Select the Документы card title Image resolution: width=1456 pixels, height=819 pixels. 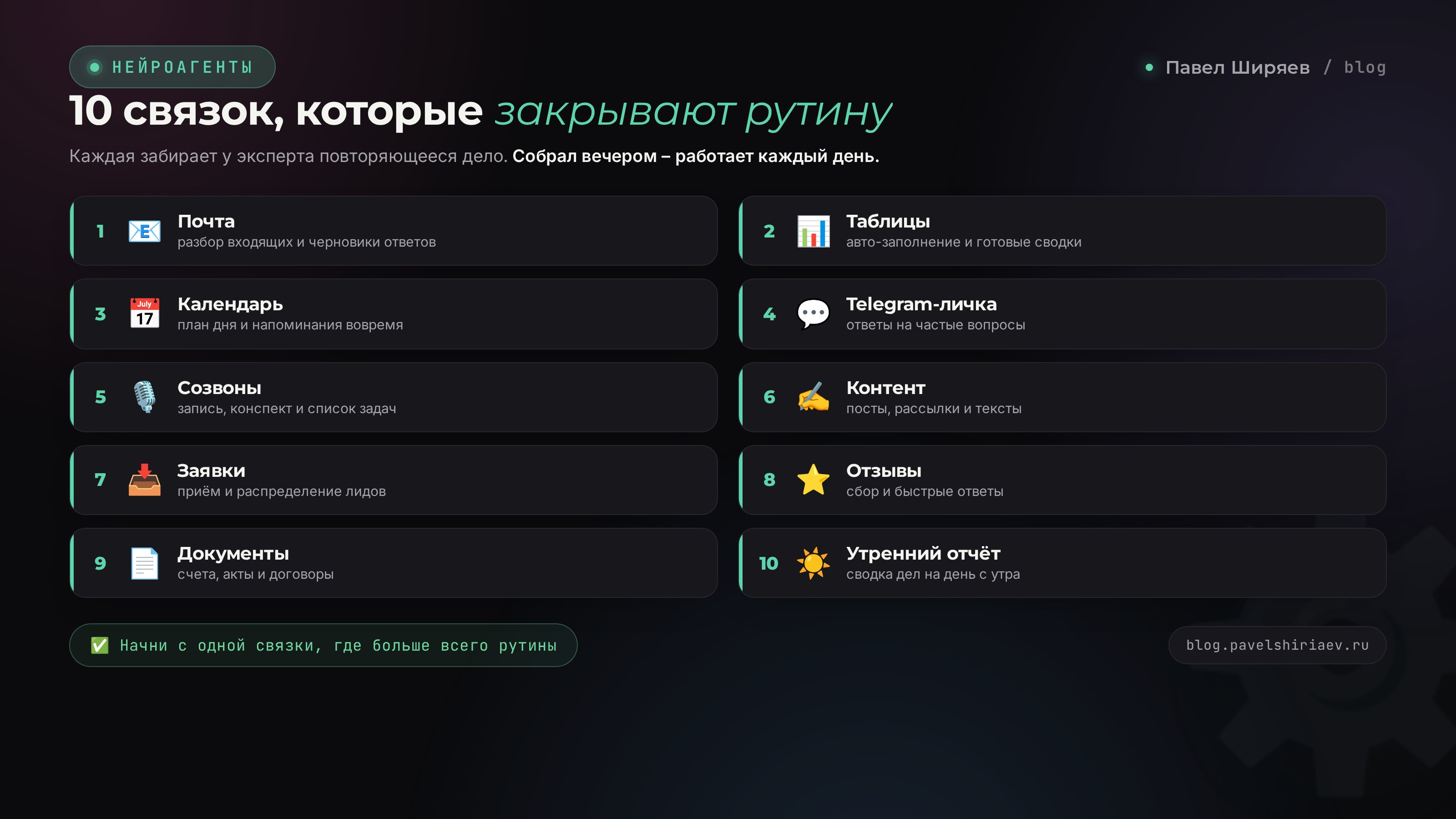tap(233, 553)
